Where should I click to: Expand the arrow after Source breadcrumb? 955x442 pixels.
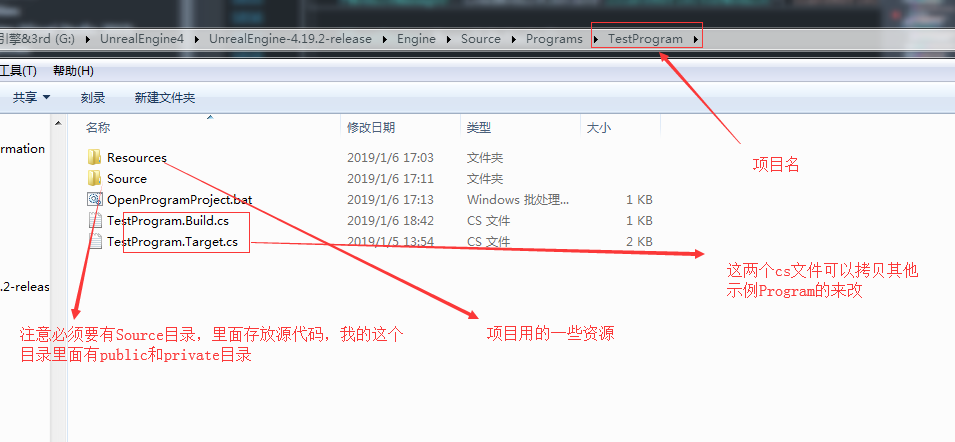[513, 40]
